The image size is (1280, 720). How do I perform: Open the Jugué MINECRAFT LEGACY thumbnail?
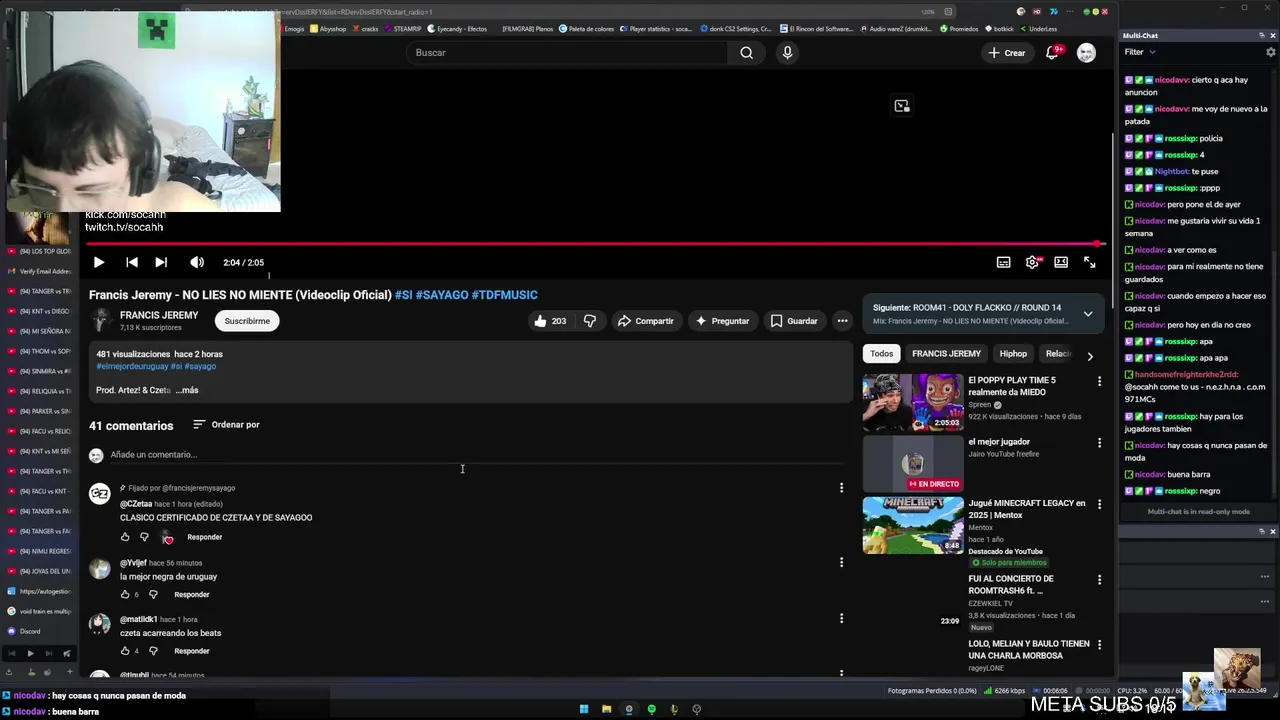pyautogui.click(x=913, y=525)
